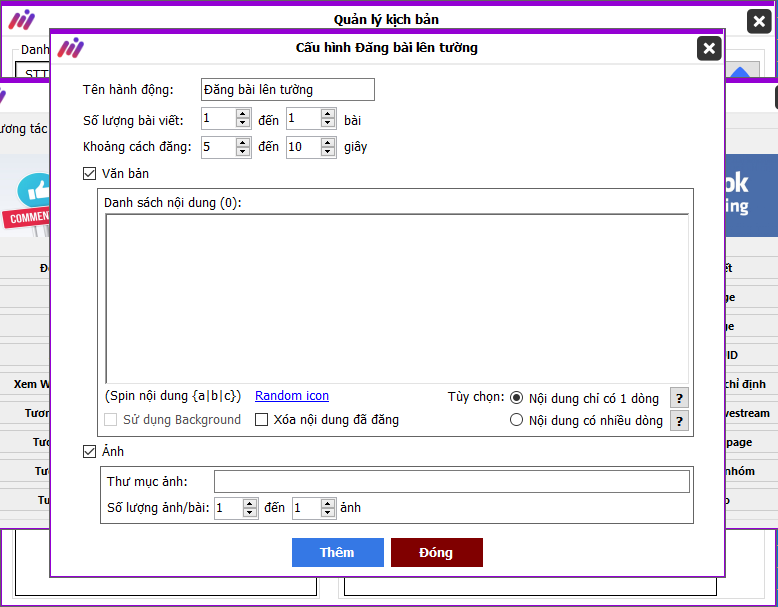Enable Xóa nội dung đã đăng
Viewport: 778px width, 607px height.
coord(262,420)
